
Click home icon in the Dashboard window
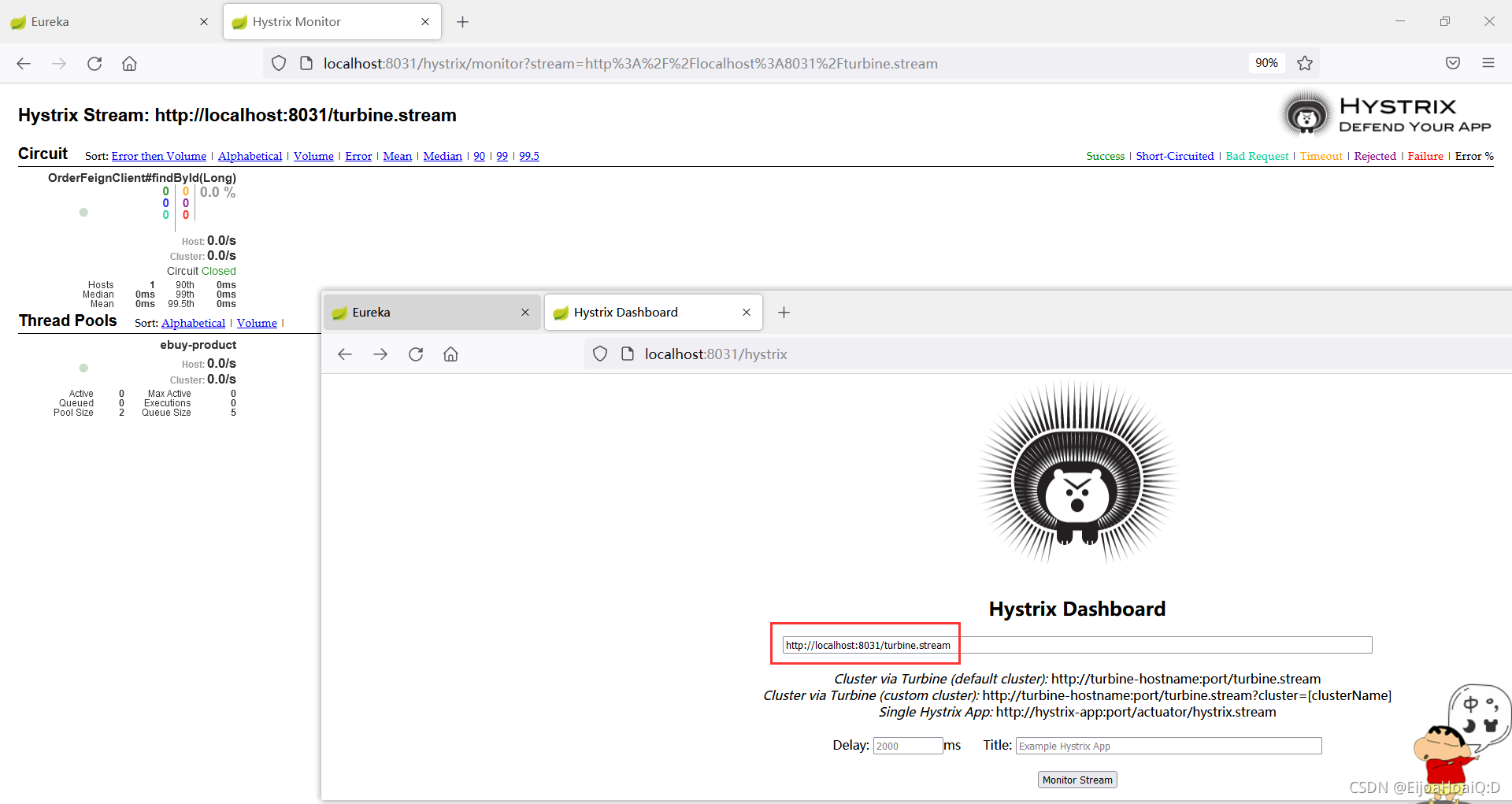[450, 354]
